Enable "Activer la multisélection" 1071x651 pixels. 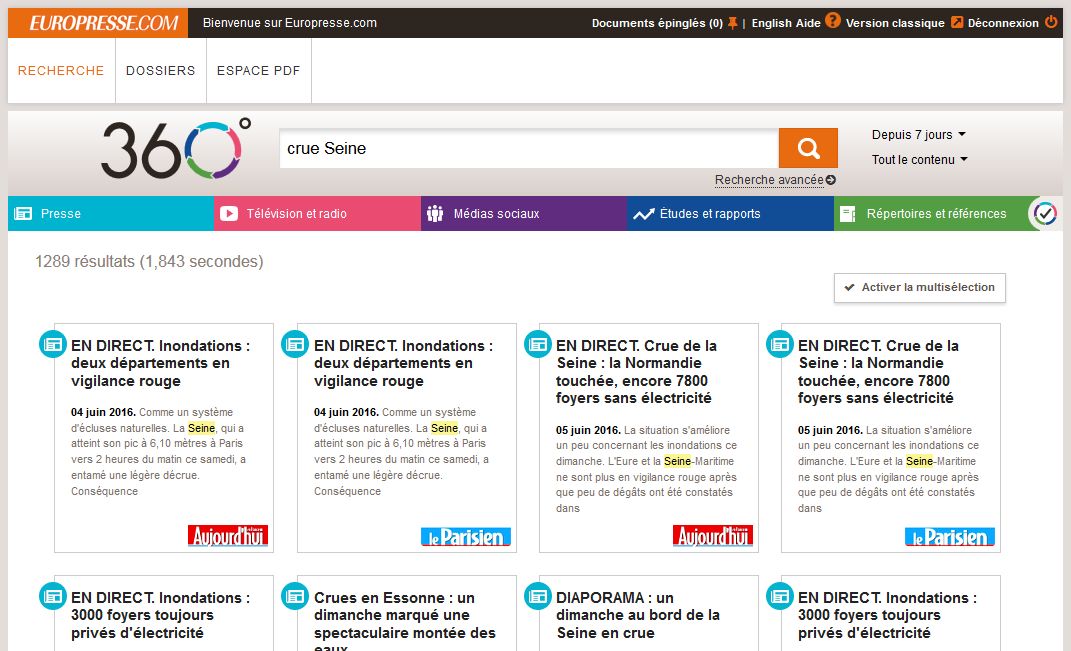click(919, 288)
